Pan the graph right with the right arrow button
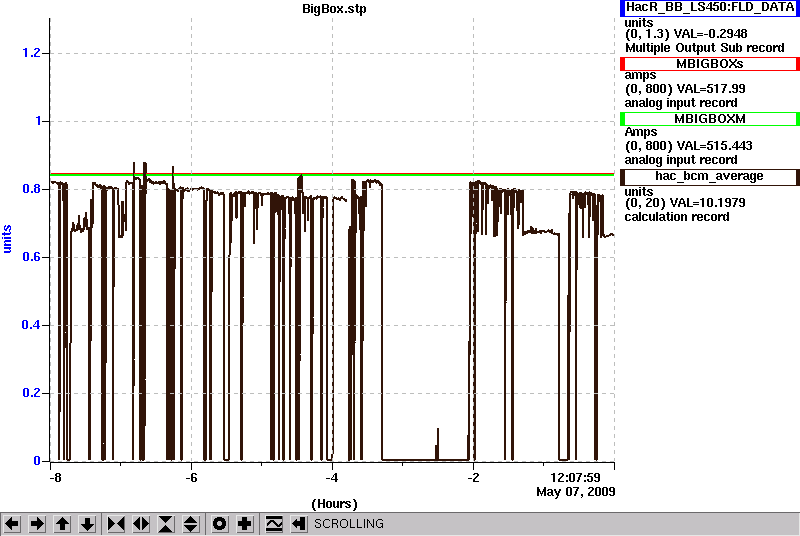Viewport: 800px width, 536px height. coord(37,524)
